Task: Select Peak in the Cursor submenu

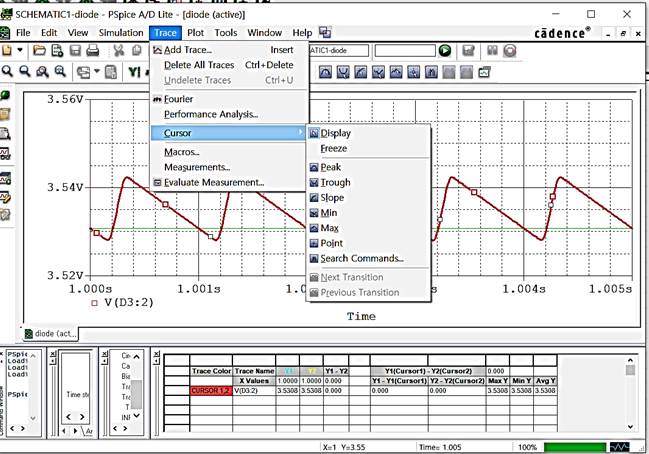Action: point(368,167)
